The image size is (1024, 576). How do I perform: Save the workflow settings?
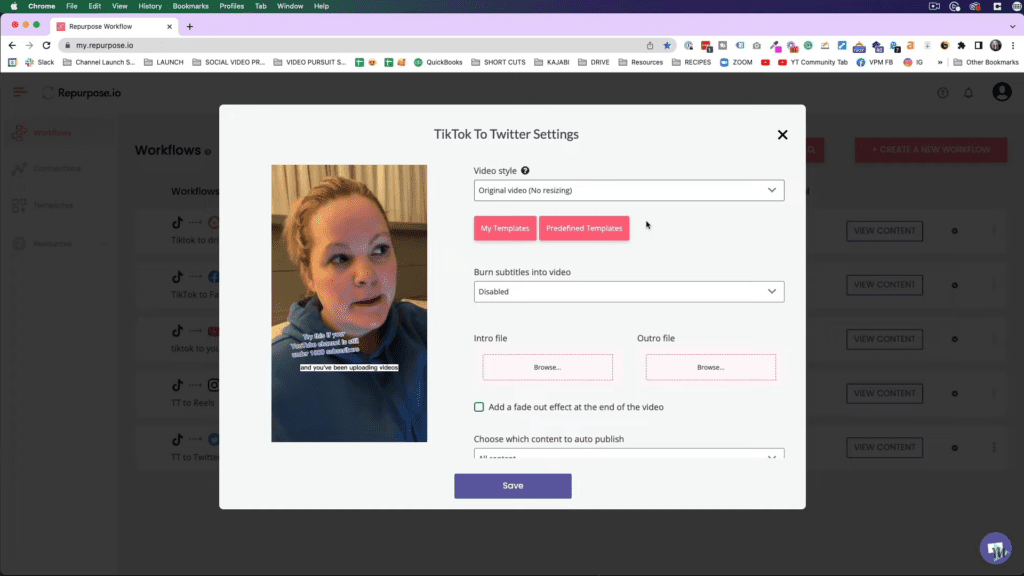coord(513,486)
